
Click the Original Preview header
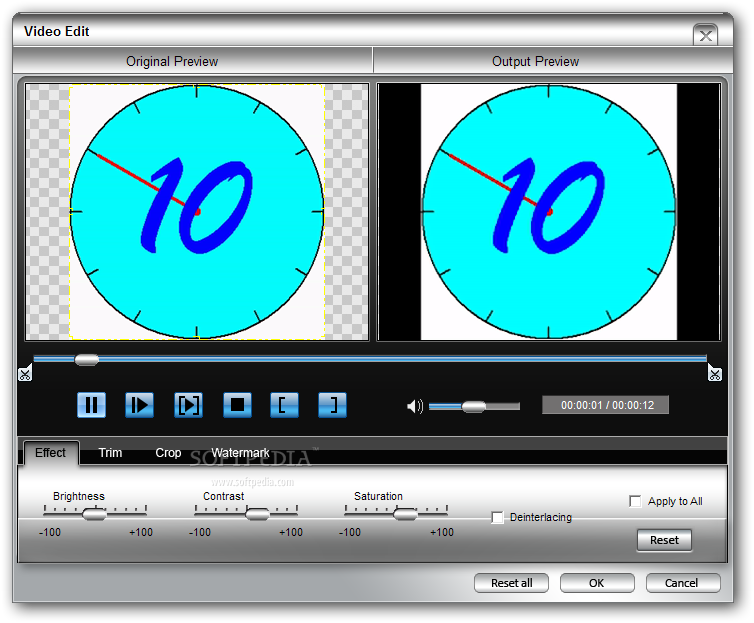pyautogui.click(x=193, y=61)
